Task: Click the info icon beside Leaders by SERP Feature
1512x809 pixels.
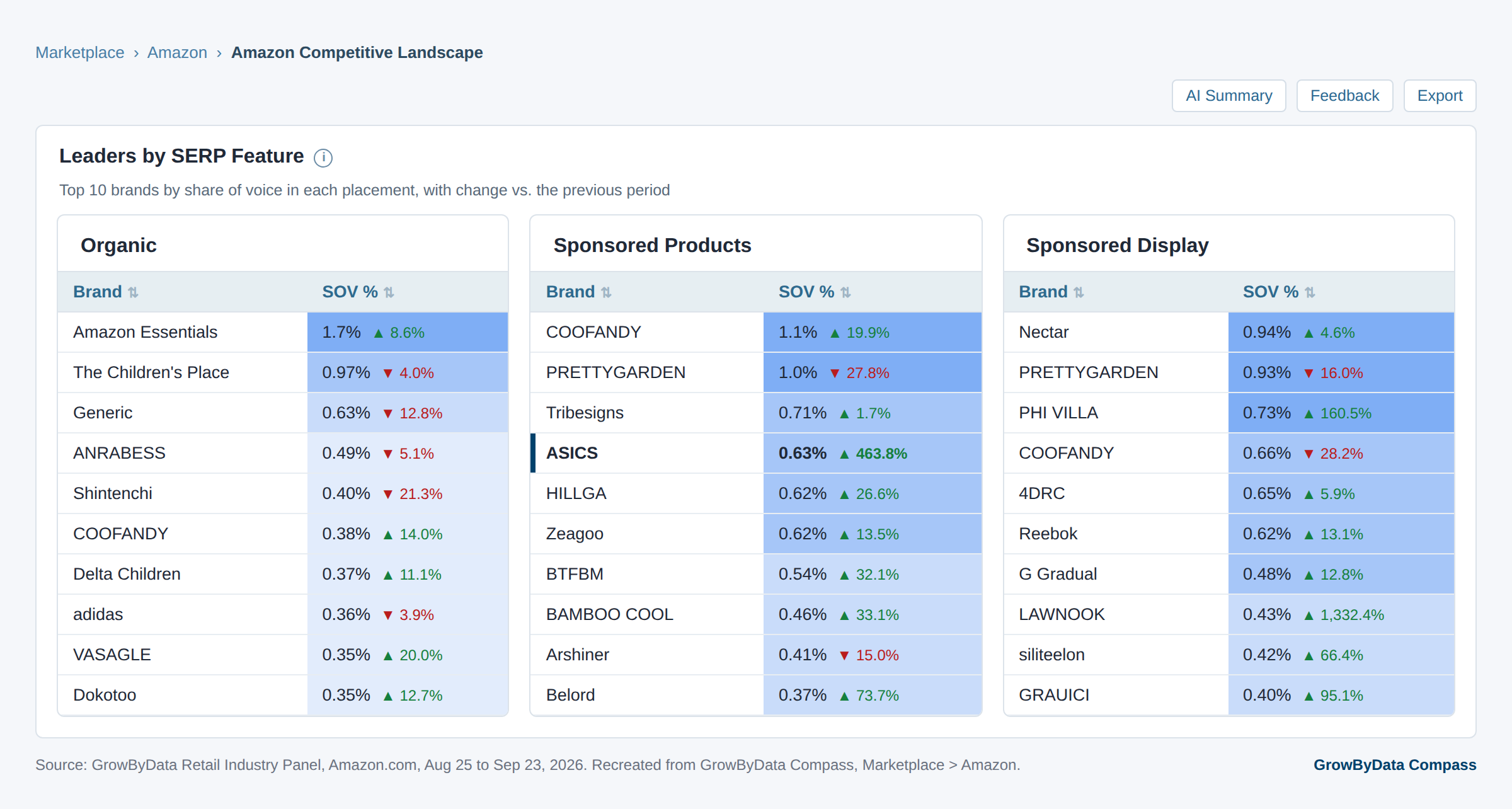Action: point(323,158)
